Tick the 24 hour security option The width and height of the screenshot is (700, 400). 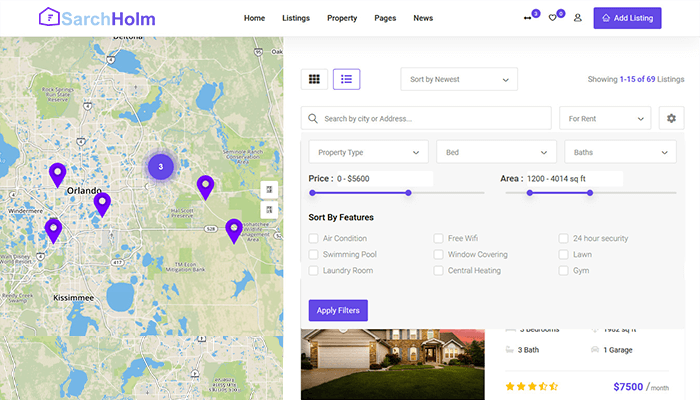[564, 239]
